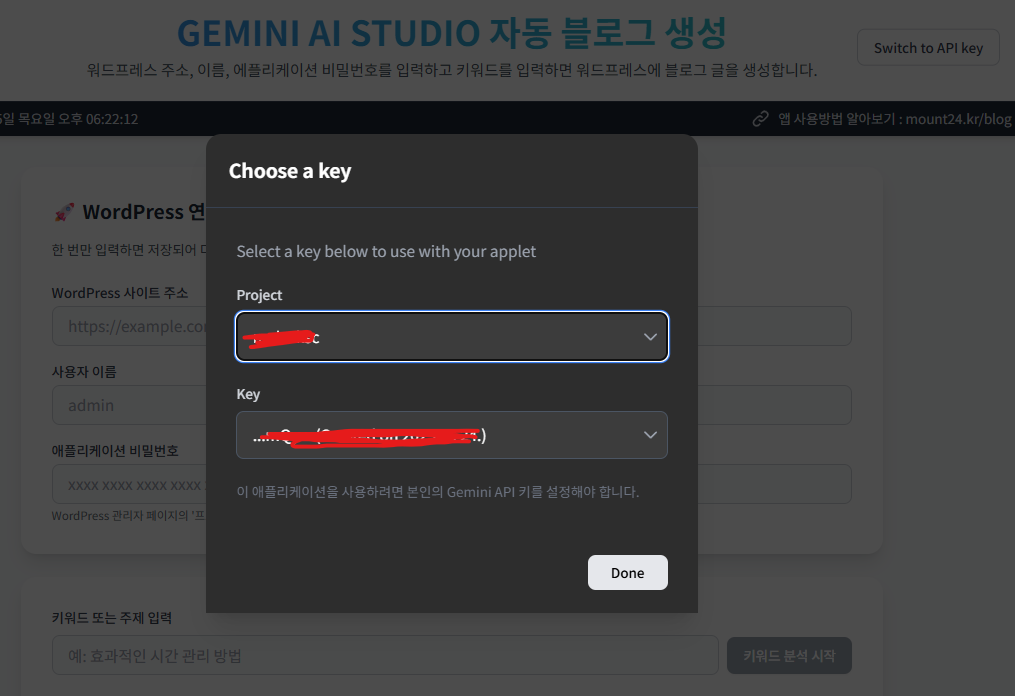Open the mount24.kr/blog usage guide link
The image size is (1015, 696).
tap(895, 119)
